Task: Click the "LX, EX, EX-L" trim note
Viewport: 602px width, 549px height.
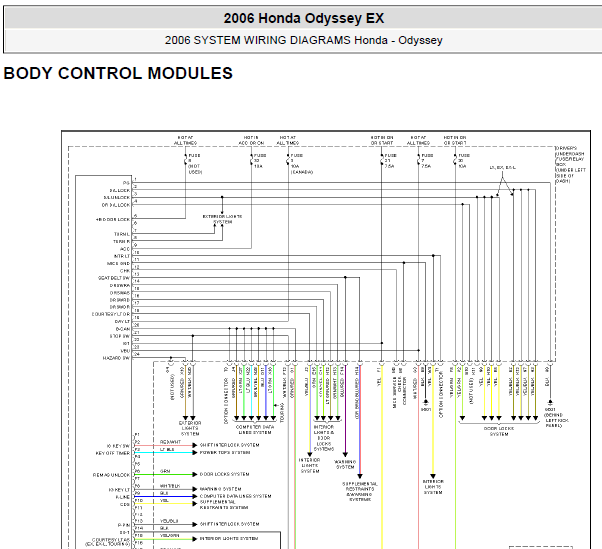Action: click(503, 168)
